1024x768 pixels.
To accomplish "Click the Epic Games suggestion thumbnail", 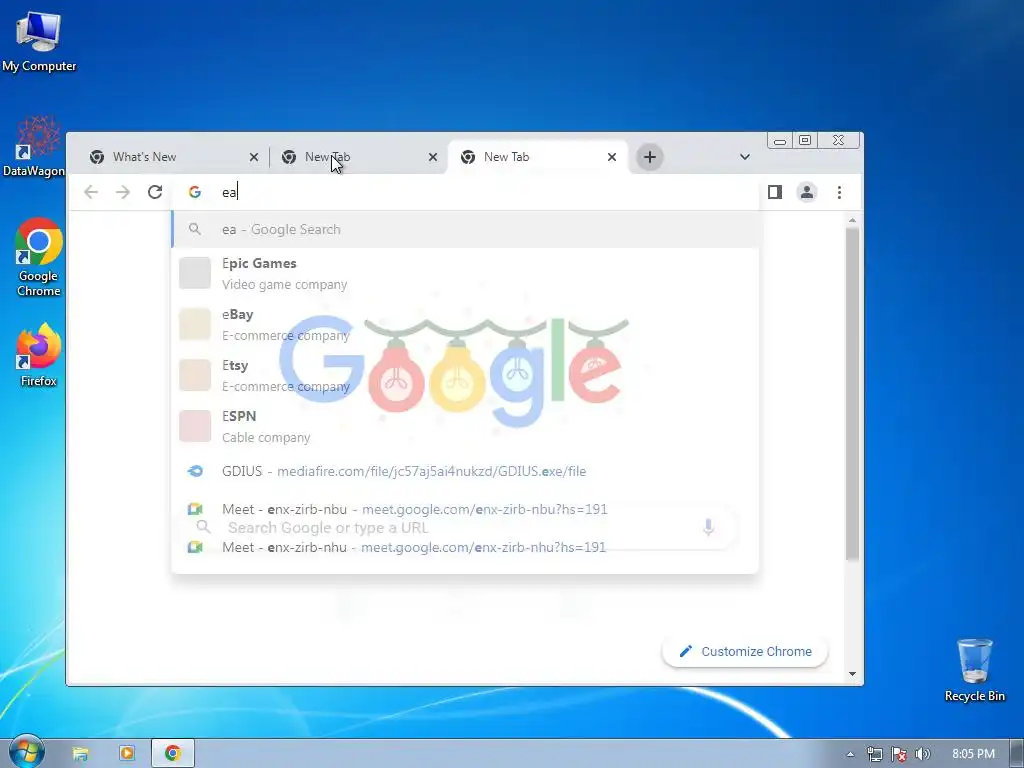I will (x=195, y=273).
